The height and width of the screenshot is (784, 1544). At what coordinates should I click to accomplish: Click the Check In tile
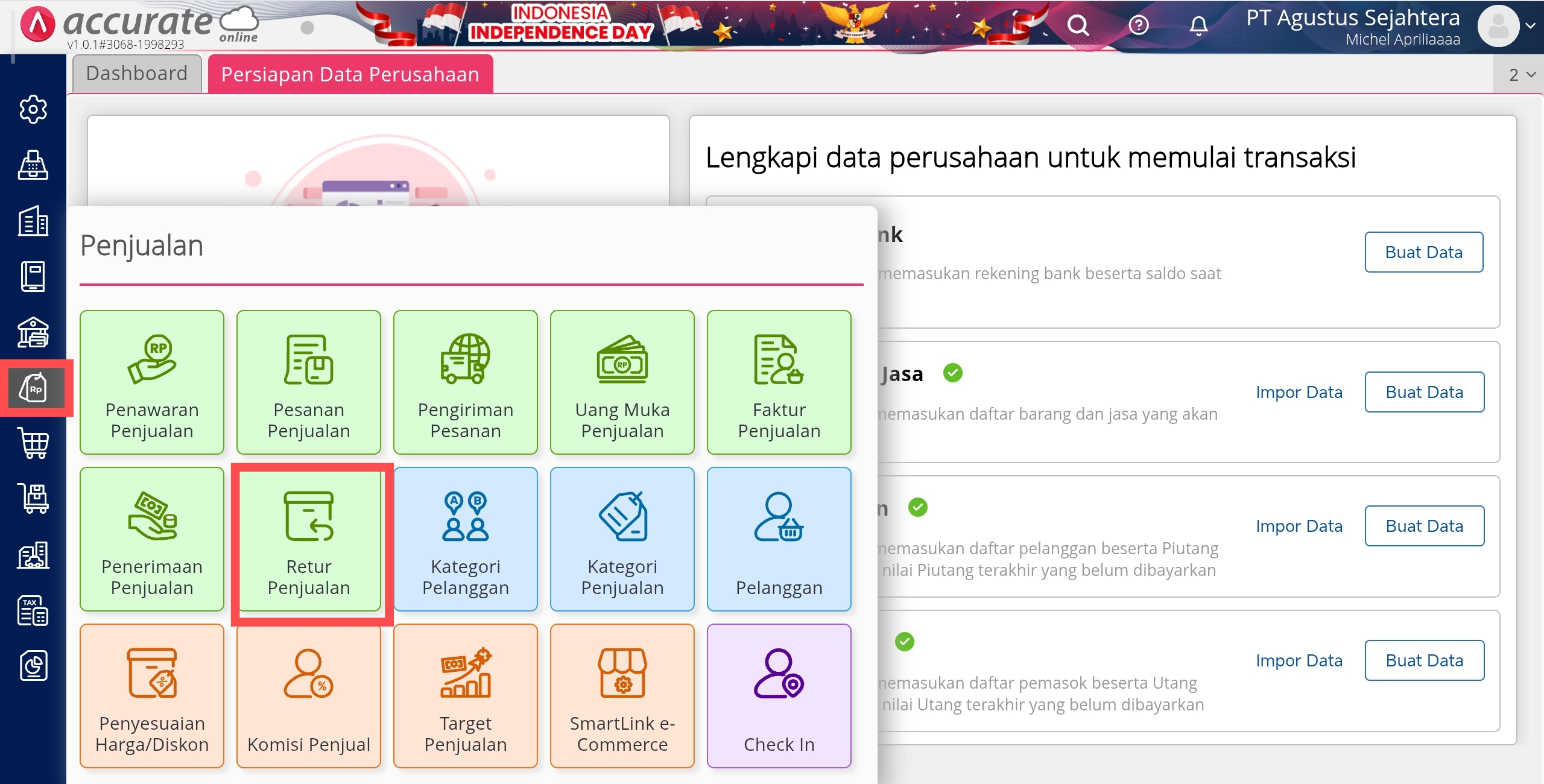tap(779, 696)
